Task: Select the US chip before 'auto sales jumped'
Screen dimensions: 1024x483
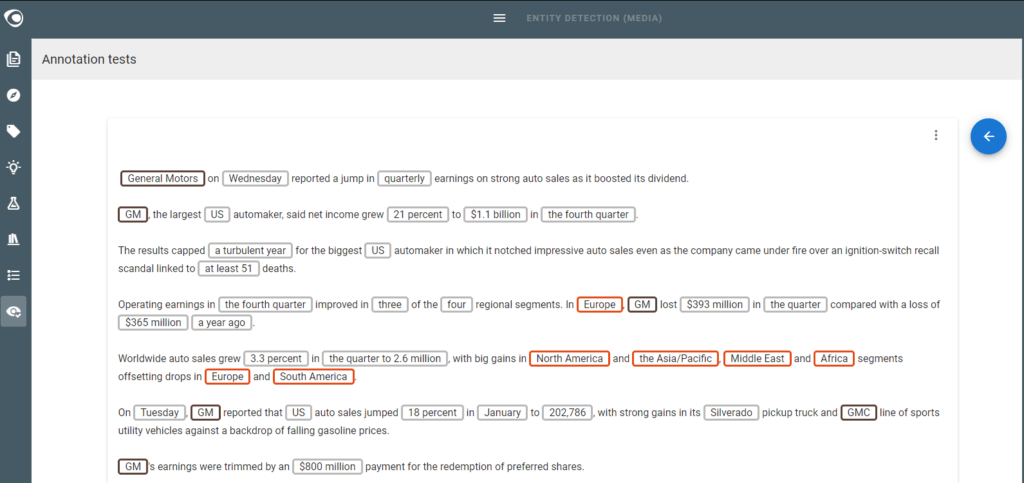Action: (298, 413)
